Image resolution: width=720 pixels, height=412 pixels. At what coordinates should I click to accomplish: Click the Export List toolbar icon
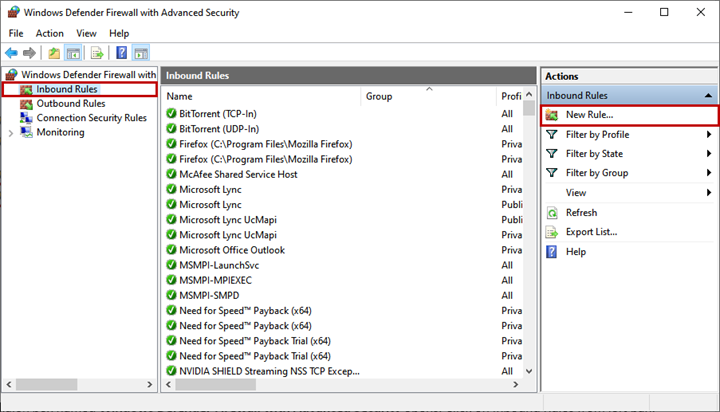pos(97,53)
